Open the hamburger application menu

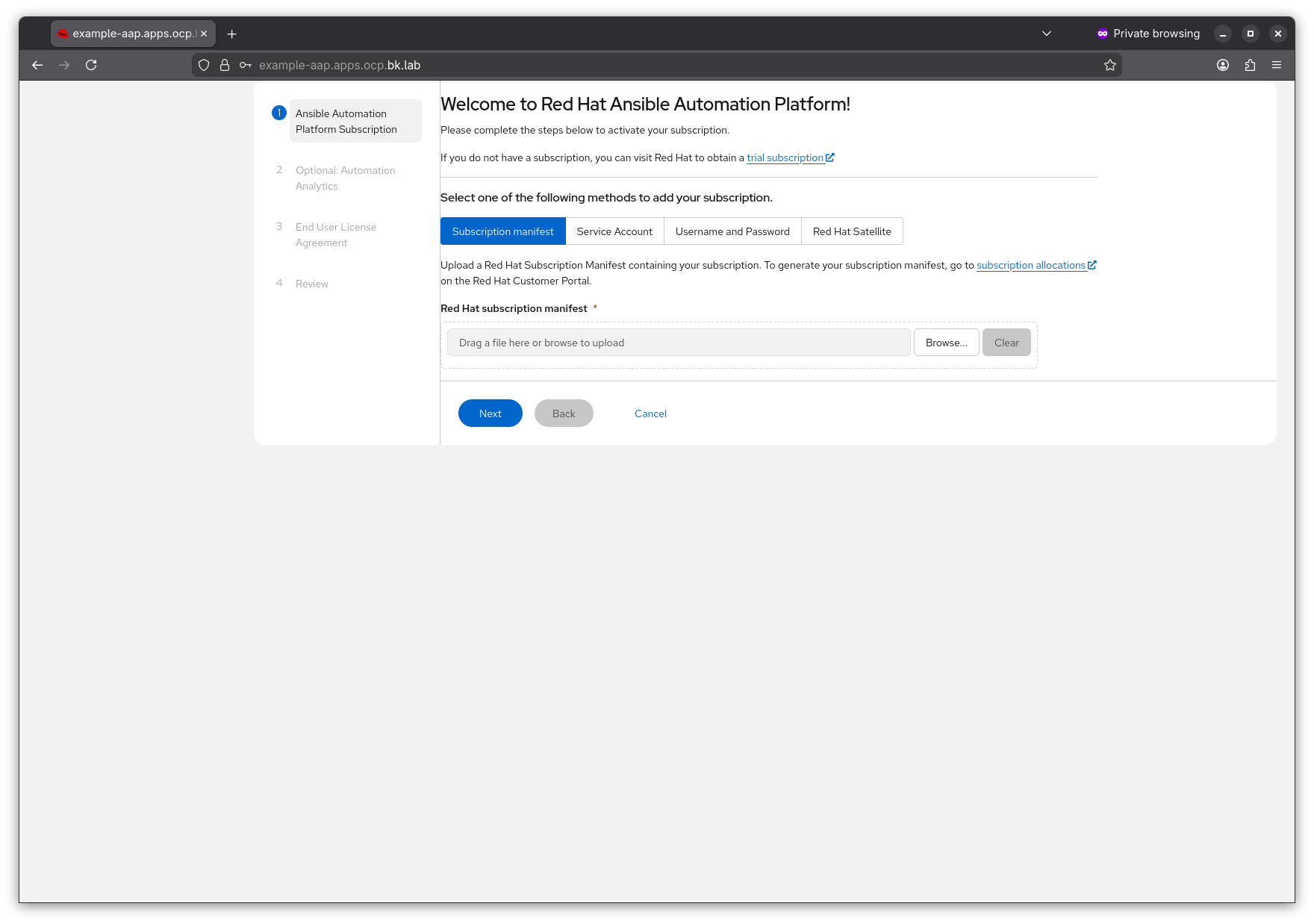click(1277, 65)
